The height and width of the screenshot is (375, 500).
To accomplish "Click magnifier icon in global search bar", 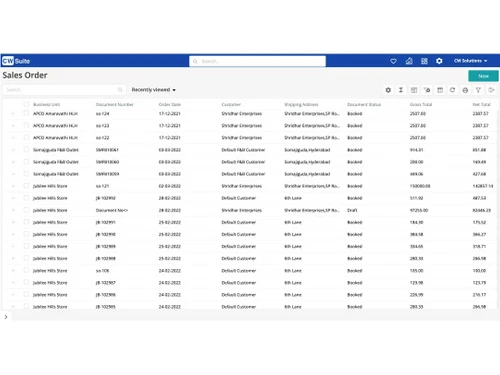I will 195,61.
